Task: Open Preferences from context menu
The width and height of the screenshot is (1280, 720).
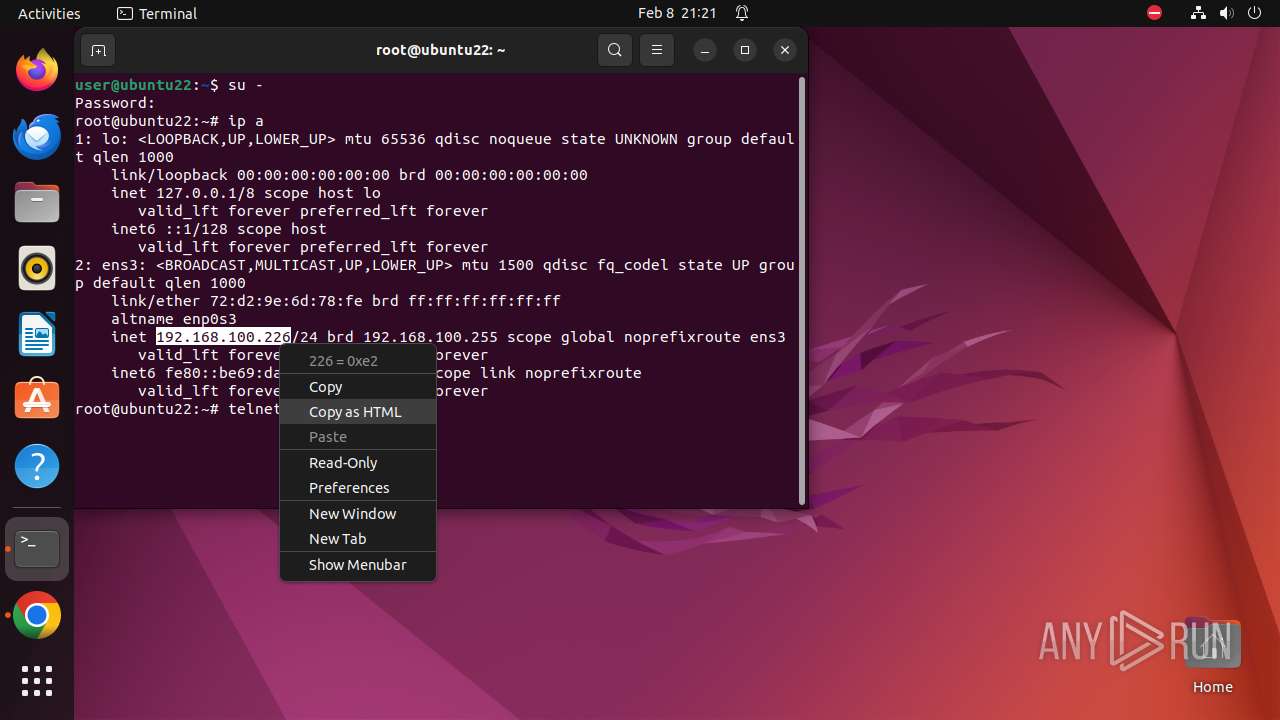Action: point(358,488)
